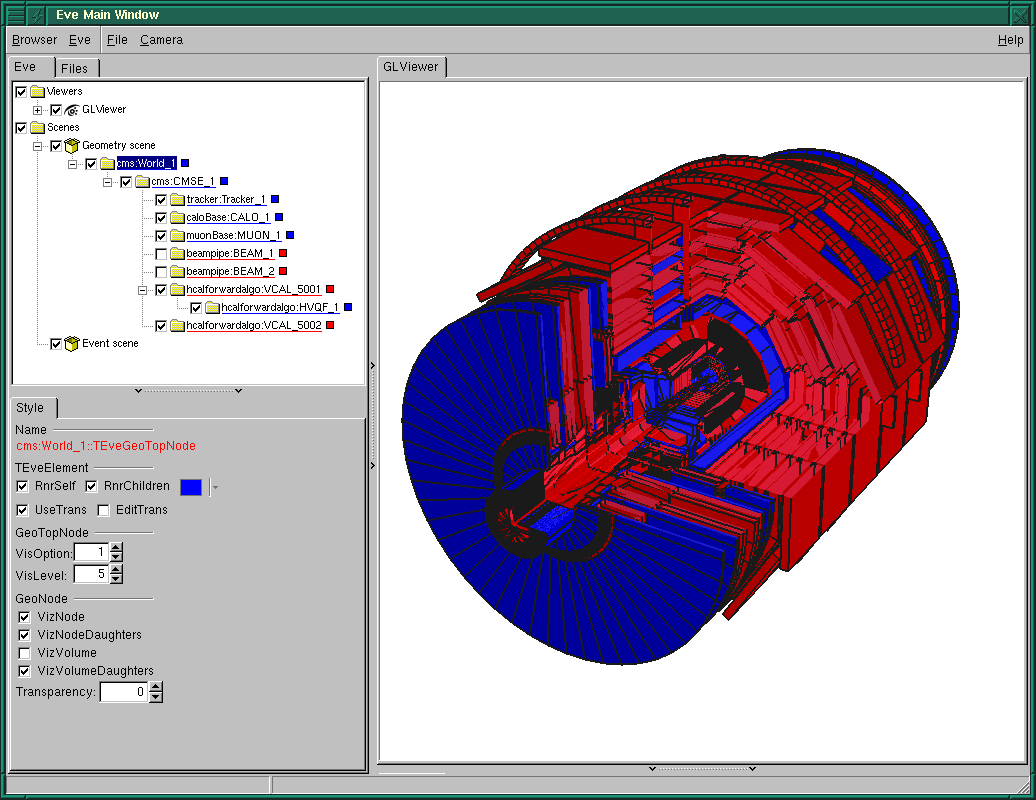Click the open folder icon of cms:CMSE_1
The image size is (1036, 800).
coord(142,182)
